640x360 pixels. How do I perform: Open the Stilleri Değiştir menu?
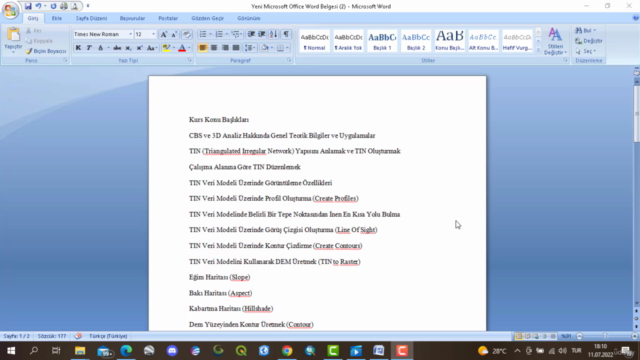tap(555, 41)
